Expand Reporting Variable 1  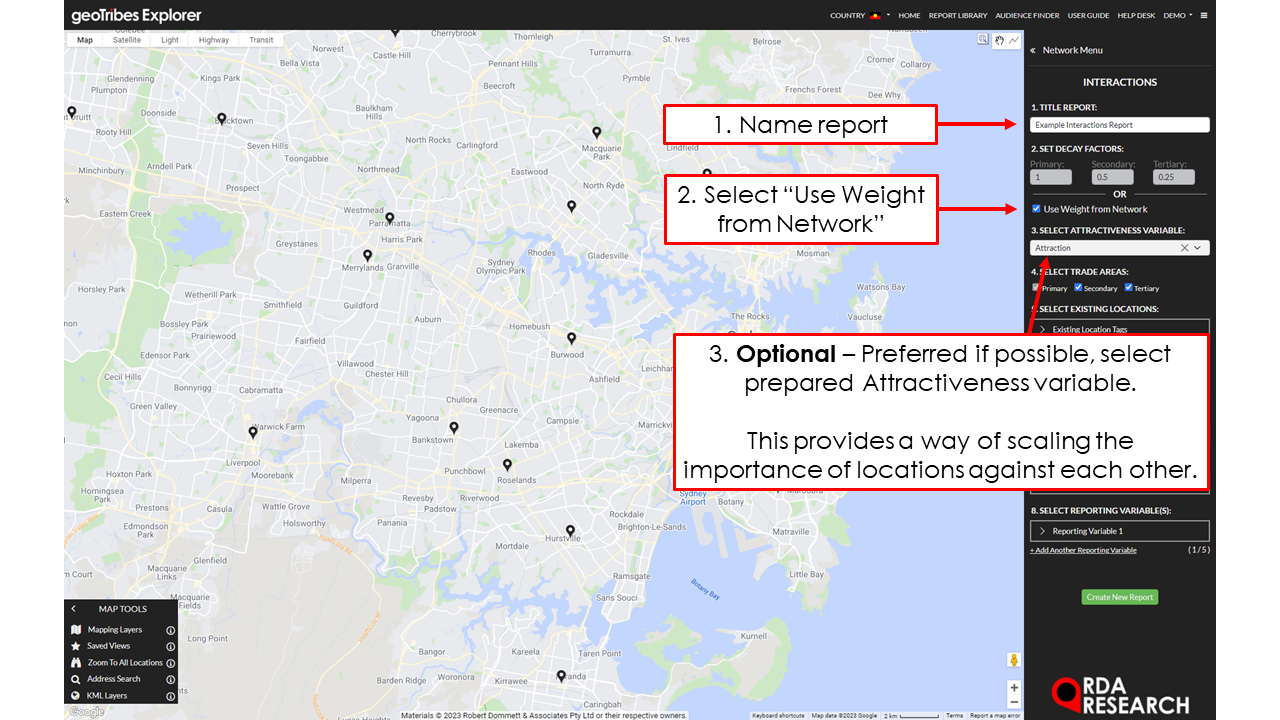coord(1120,531)
